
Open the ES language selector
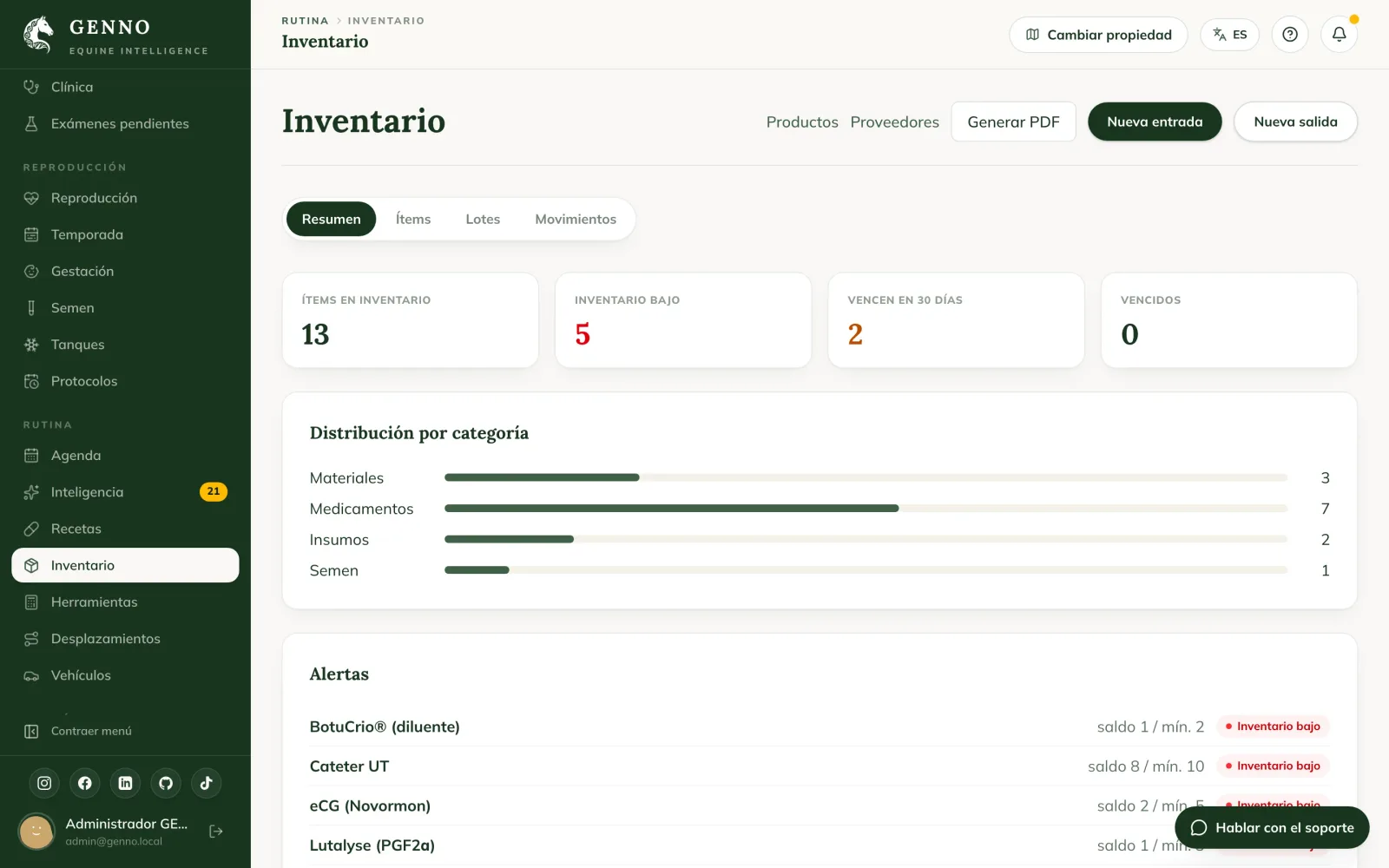[1229, 35]
